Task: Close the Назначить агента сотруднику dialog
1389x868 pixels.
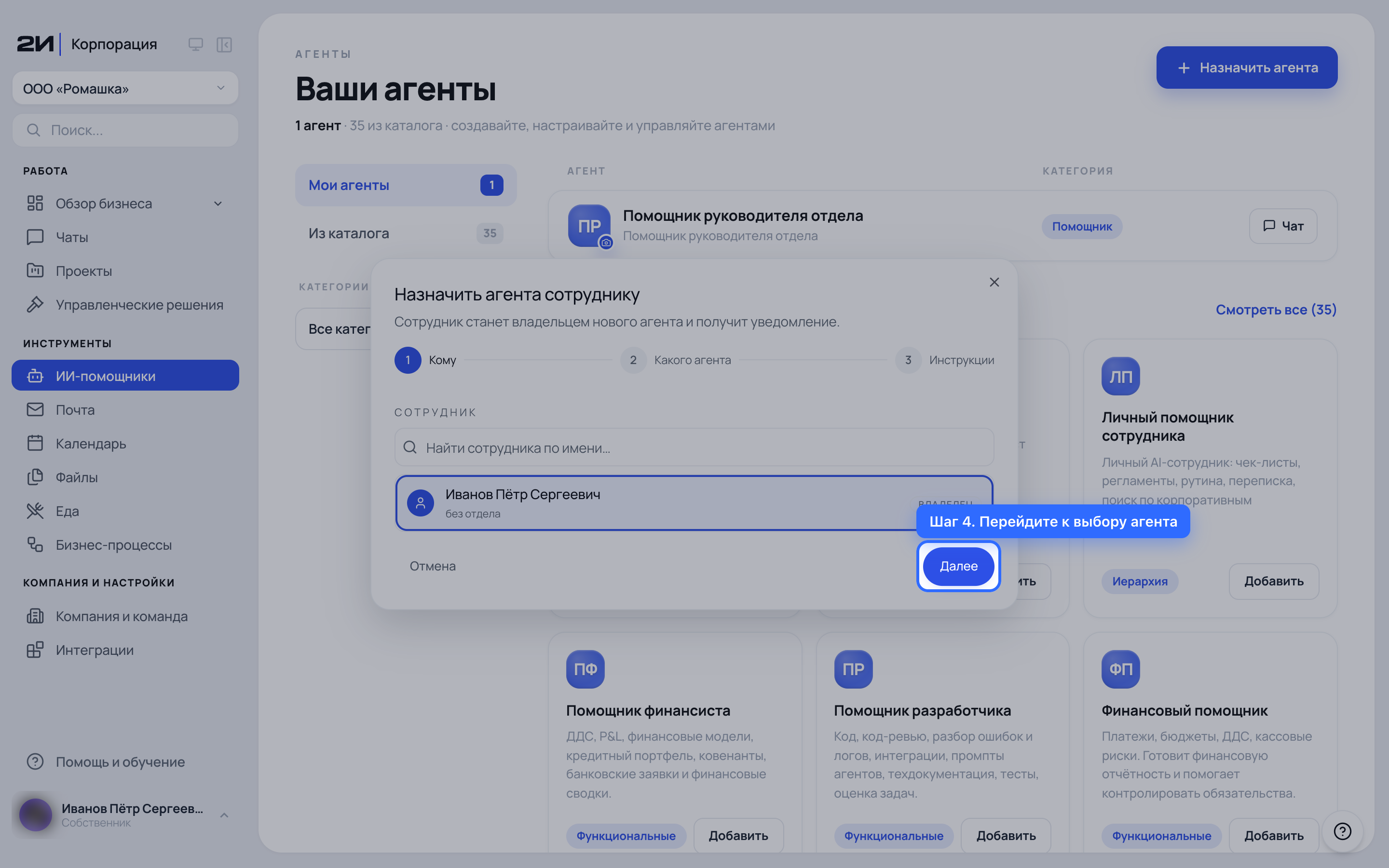Action: coord(994,283)
